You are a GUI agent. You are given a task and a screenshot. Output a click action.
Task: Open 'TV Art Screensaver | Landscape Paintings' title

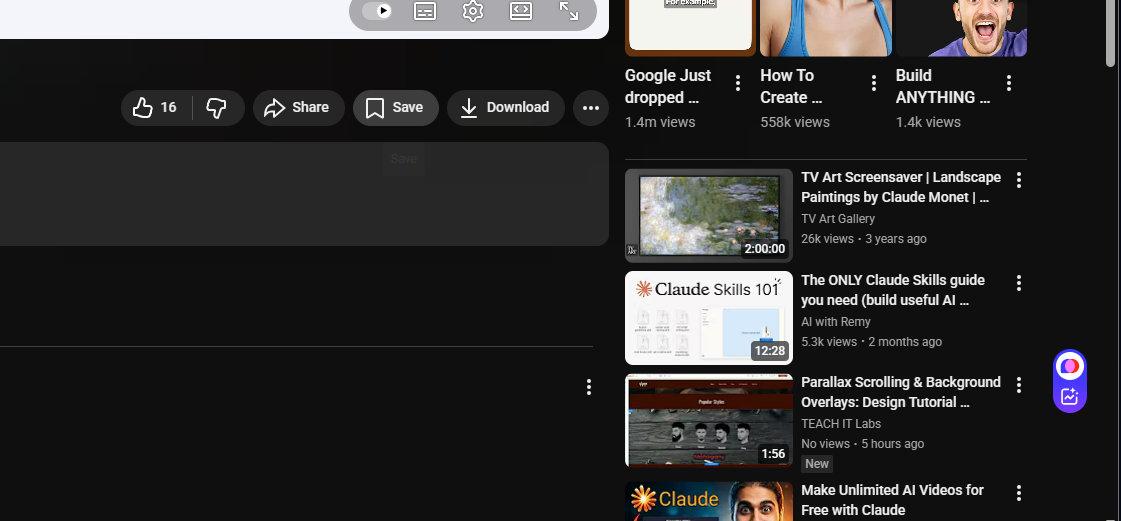point(901,187)
